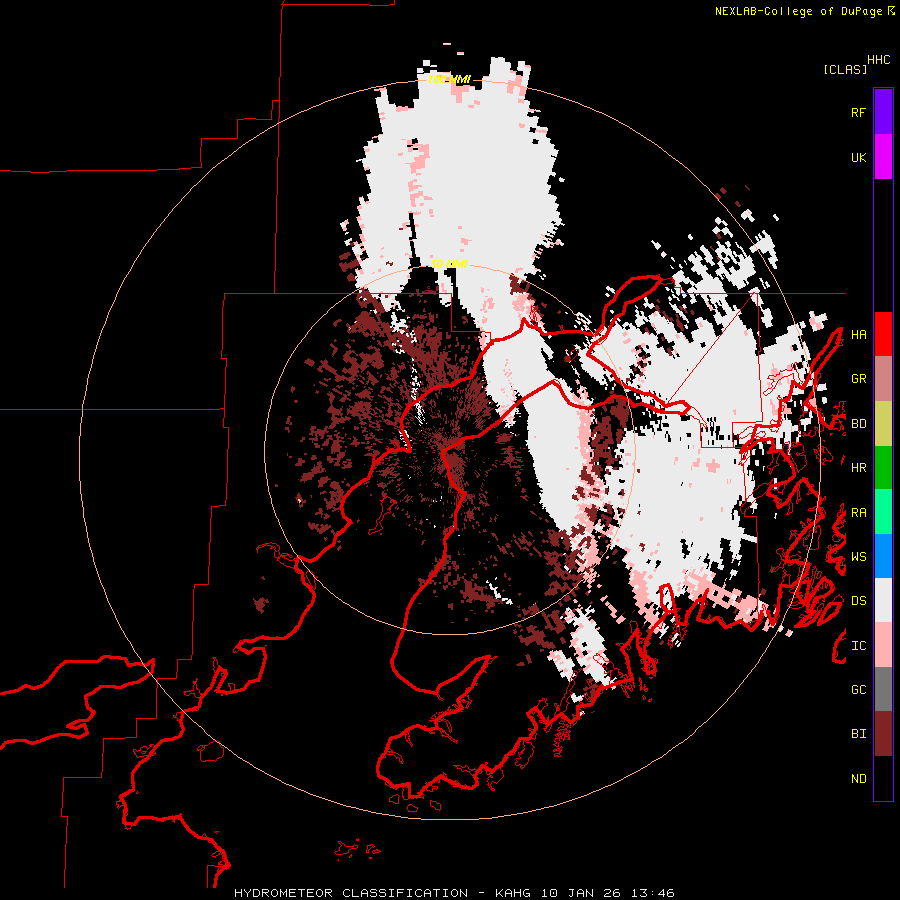Click the DS legend label

click(858, 601)
